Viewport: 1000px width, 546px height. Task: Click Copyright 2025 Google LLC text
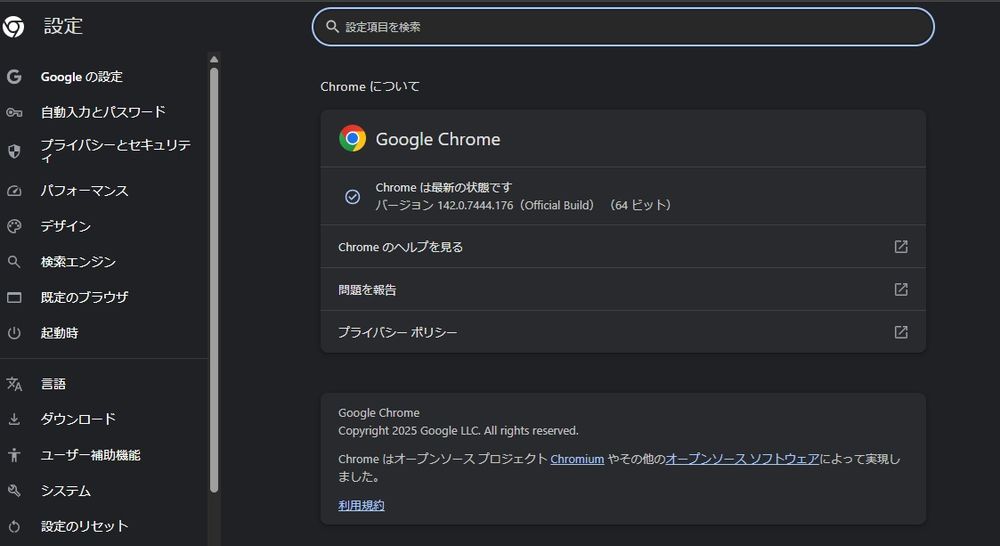pos(459,431)
